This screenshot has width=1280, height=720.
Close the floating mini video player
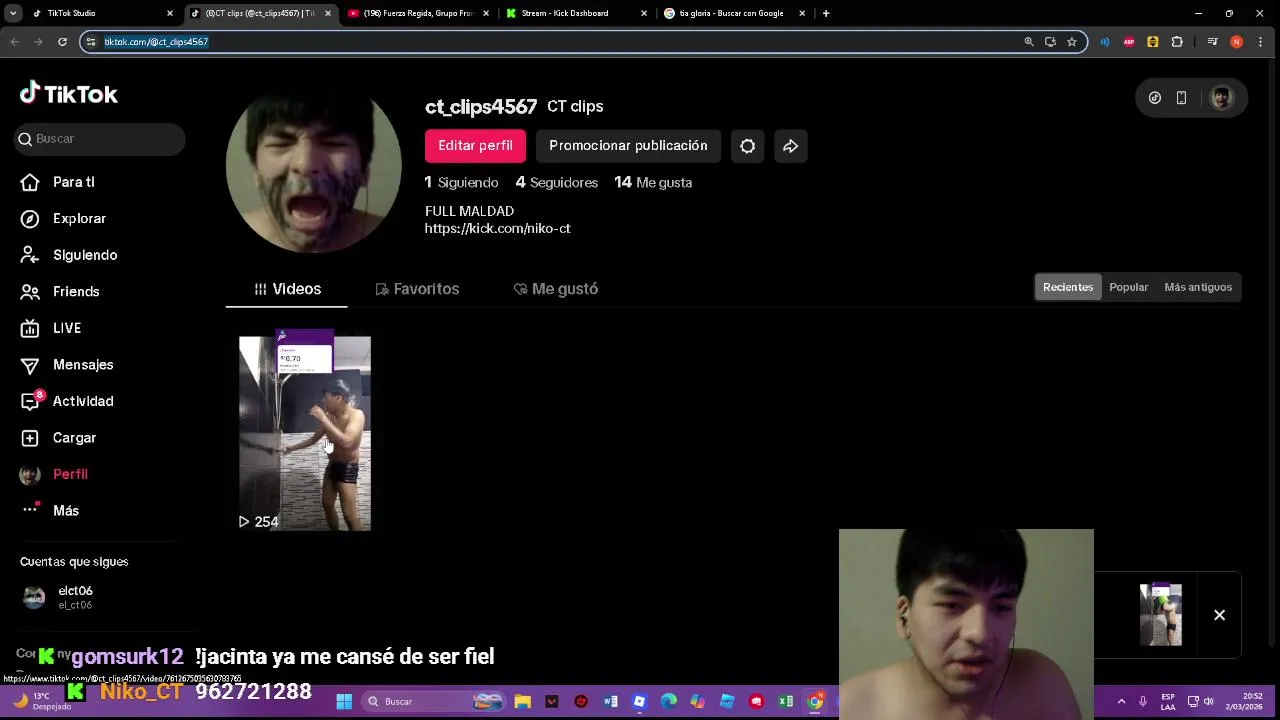1219,615
